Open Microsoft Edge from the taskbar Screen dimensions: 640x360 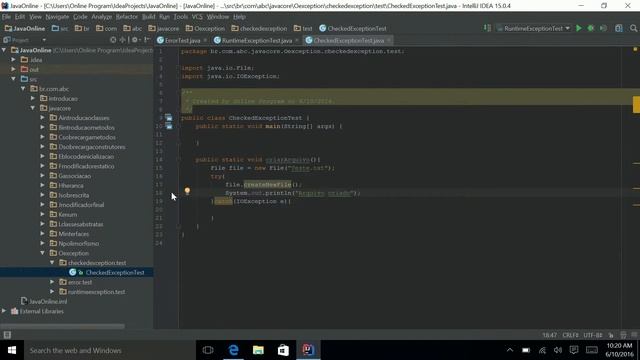[x=233, y=350]
